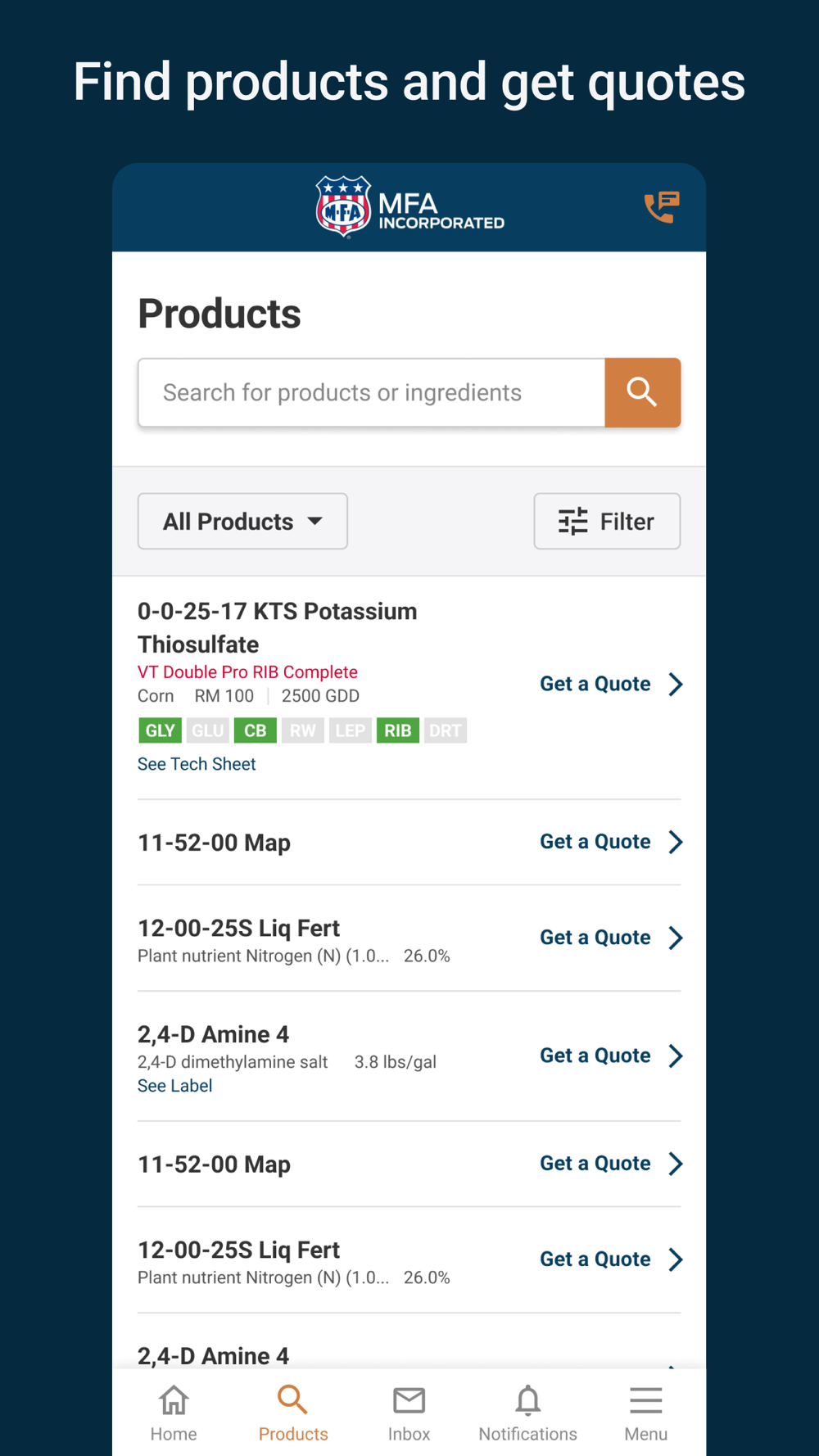This screenshot has width=819, height=1456.
Task: Toggle the RIB trait badge
Action: [397, 730]
